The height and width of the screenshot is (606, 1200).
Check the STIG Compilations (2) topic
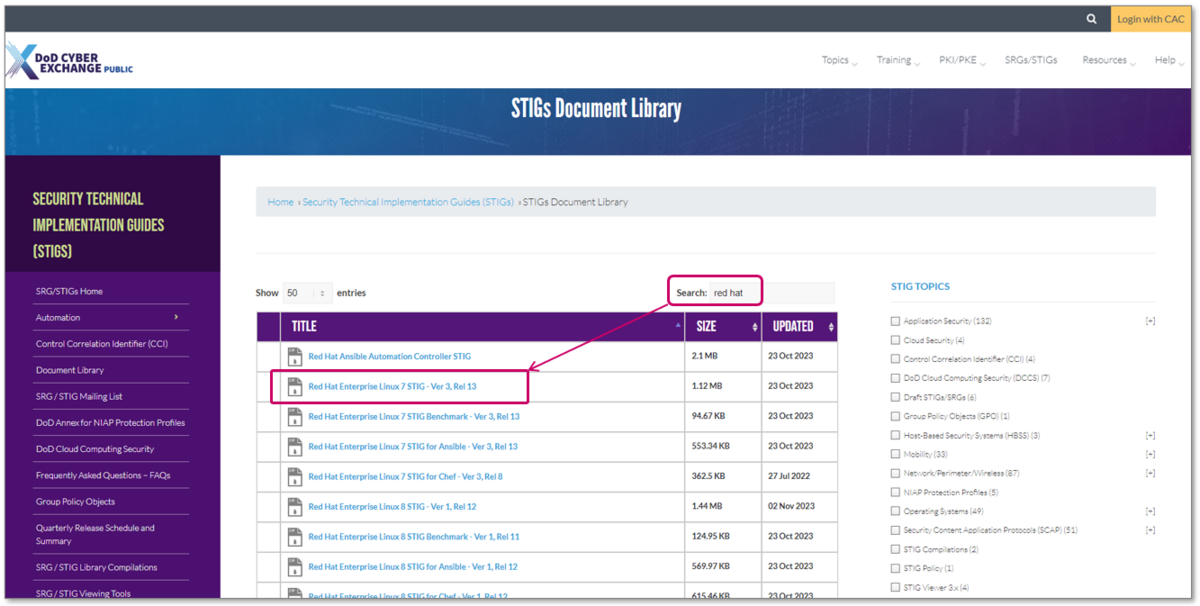click(895, 549)
